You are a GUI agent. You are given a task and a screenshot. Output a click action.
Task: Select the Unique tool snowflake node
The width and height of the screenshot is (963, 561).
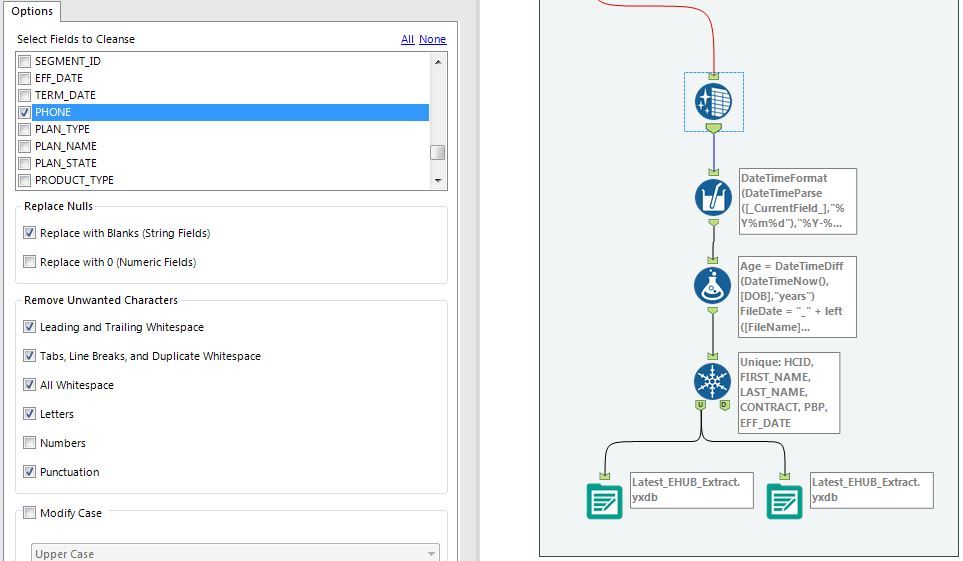click(712, 381)
